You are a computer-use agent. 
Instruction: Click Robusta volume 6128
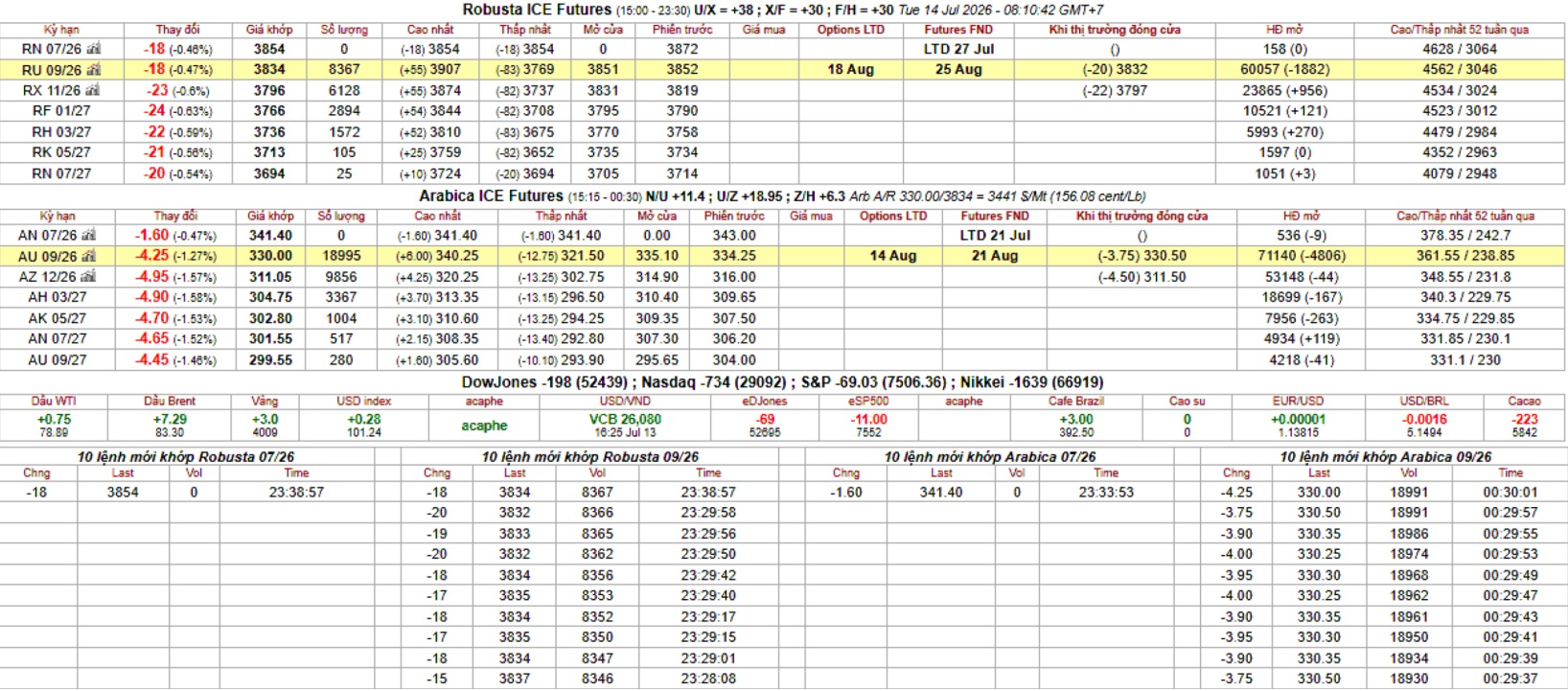tap(344, 90)
